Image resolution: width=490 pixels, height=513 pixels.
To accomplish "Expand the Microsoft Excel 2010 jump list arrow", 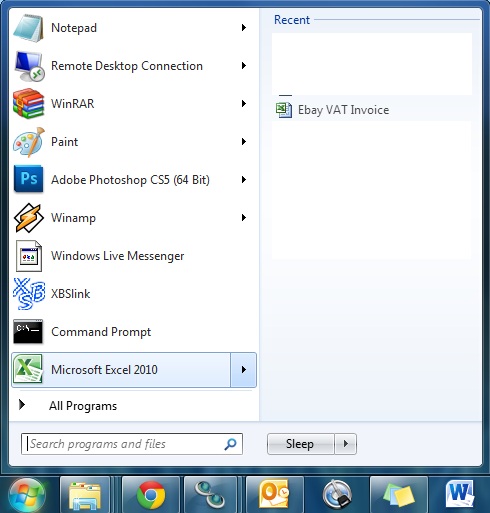I will click(244, 370).
